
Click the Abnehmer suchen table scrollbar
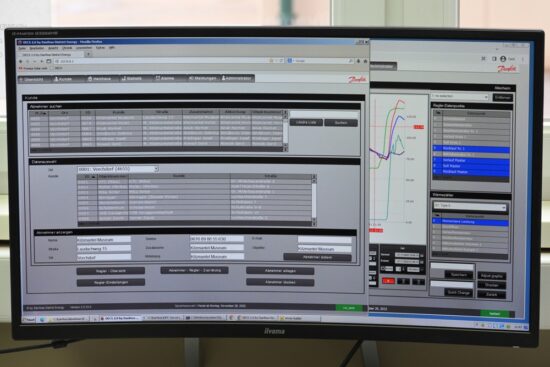pos(285,130)
